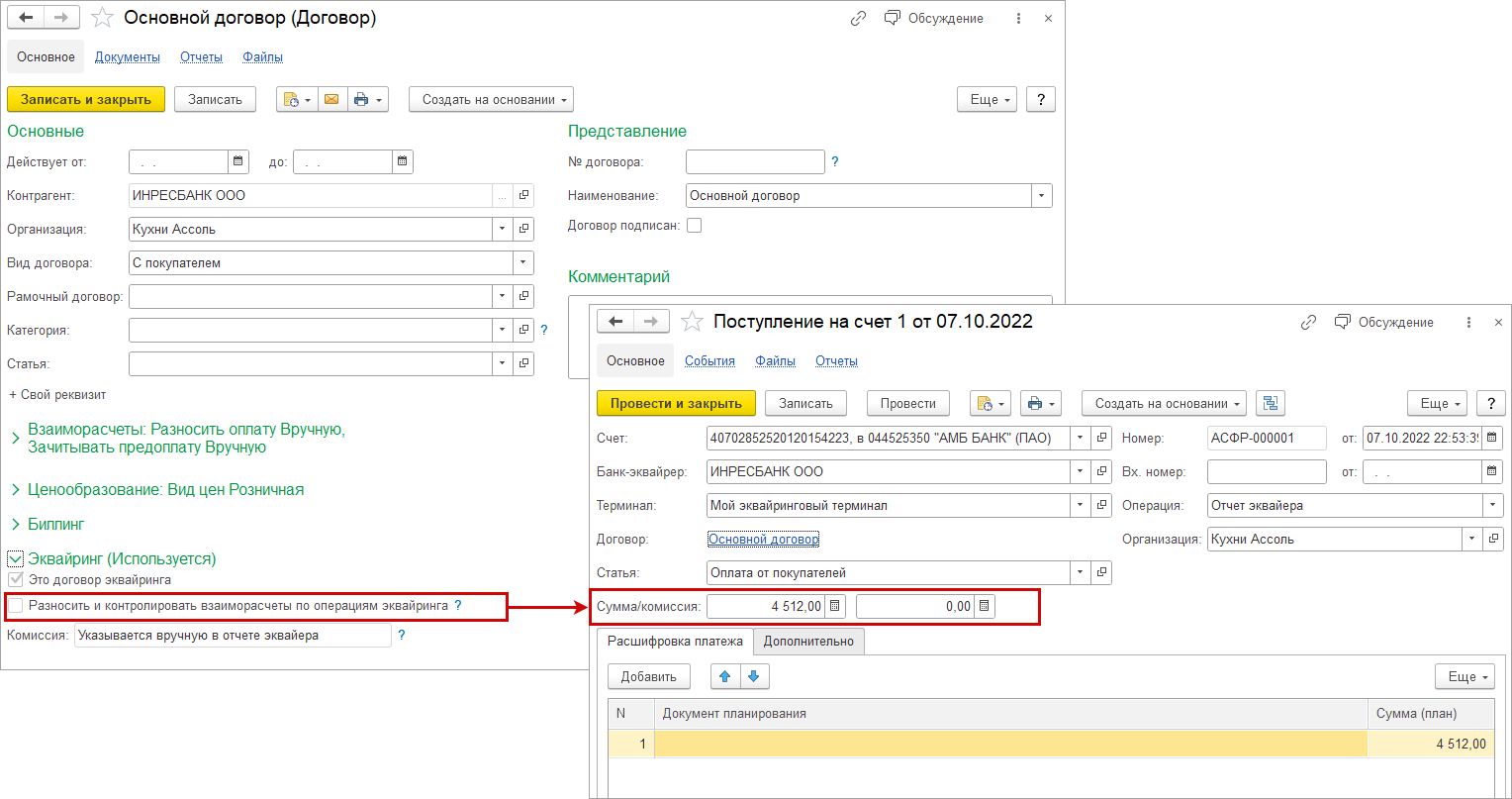Click Записать и закрыть button
1512x799 pixels.
point(86,99)
